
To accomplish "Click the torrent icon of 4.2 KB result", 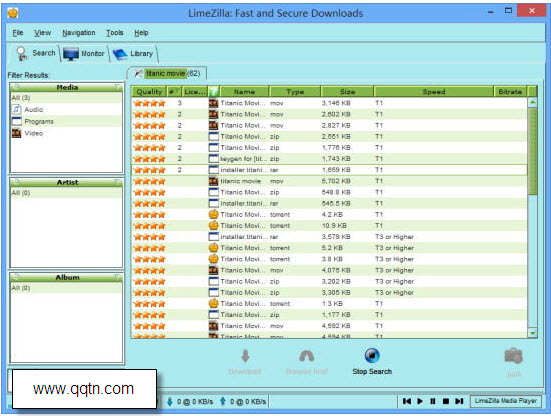I will click(x=213, y=214).
